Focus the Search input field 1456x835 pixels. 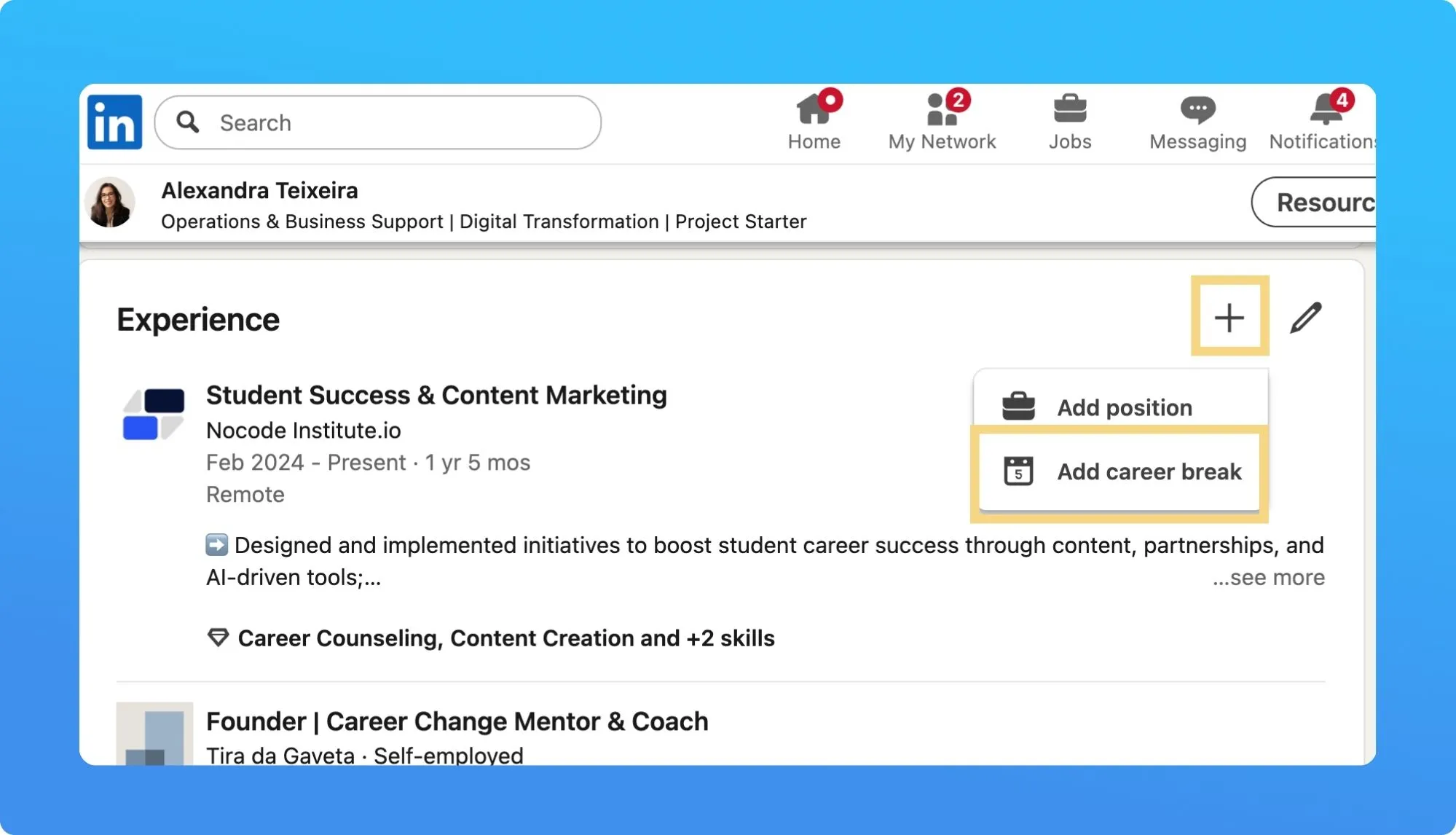point(378,122)
